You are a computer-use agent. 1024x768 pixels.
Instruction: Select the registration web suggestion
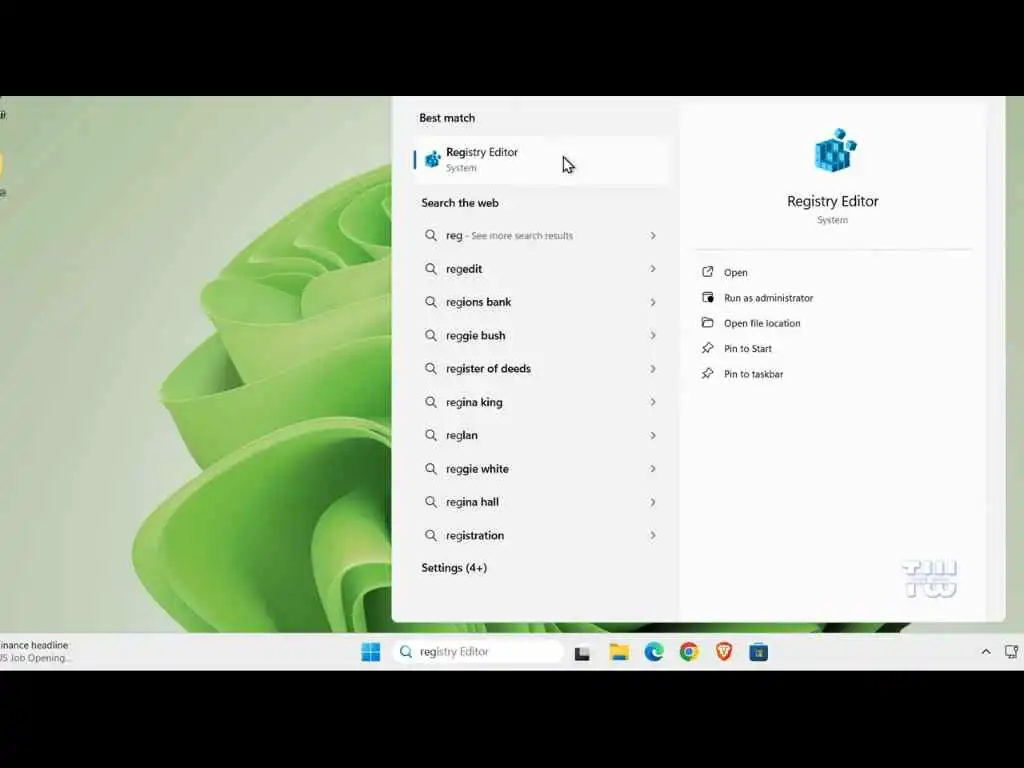[x=541, y=536]
